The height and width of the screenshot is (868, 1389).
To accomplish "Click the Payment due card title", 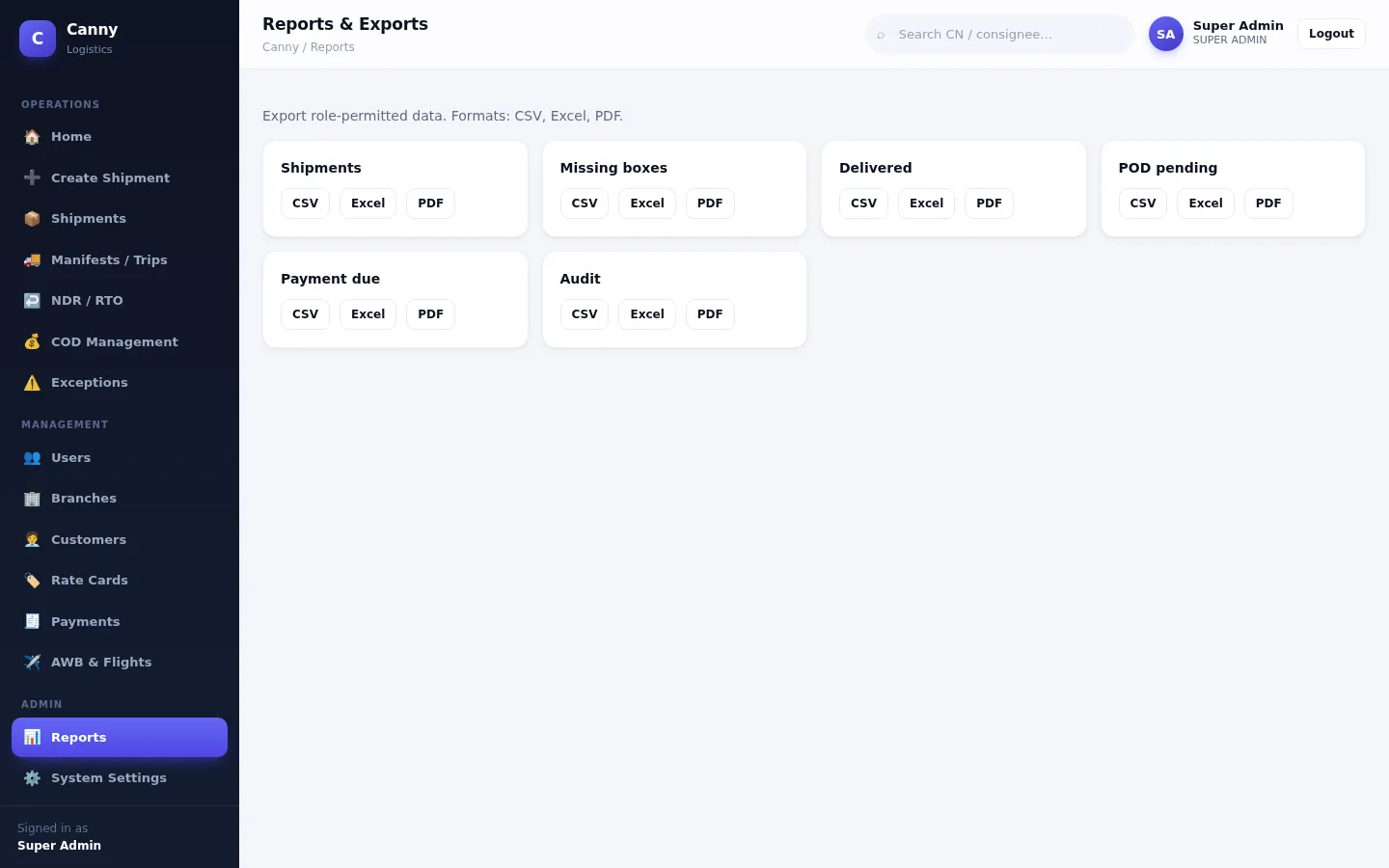I will pyautogui.click(x=330, y=279).
